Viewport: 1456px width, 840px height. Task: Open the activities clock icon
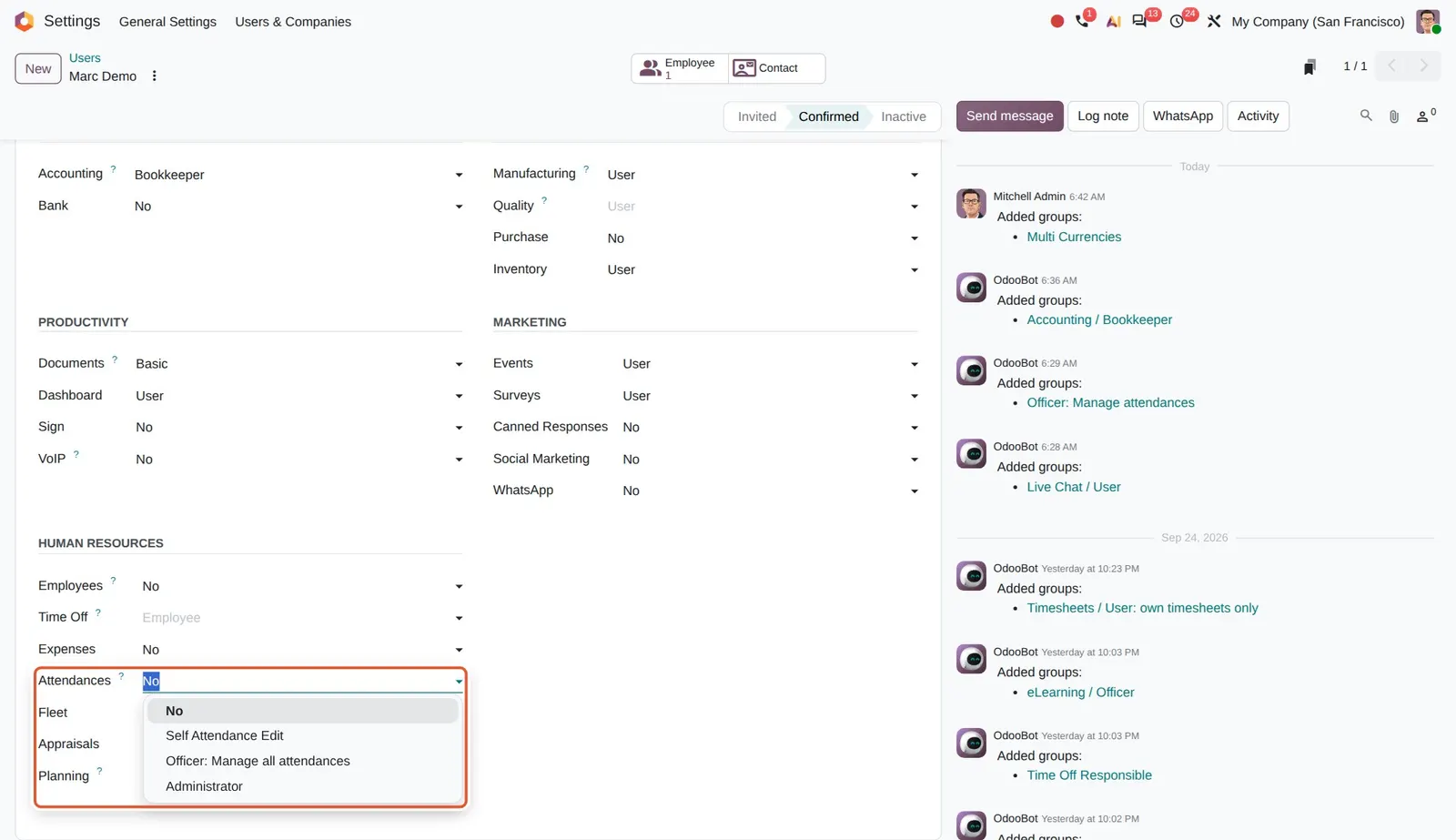coord(1178,21)
